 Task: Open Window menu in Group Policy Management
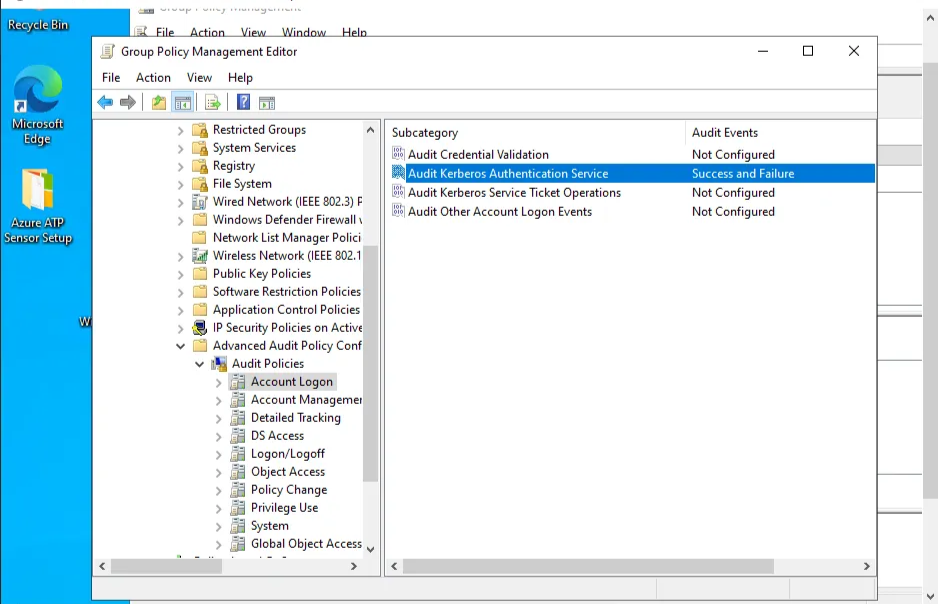(x=304, y=32)
